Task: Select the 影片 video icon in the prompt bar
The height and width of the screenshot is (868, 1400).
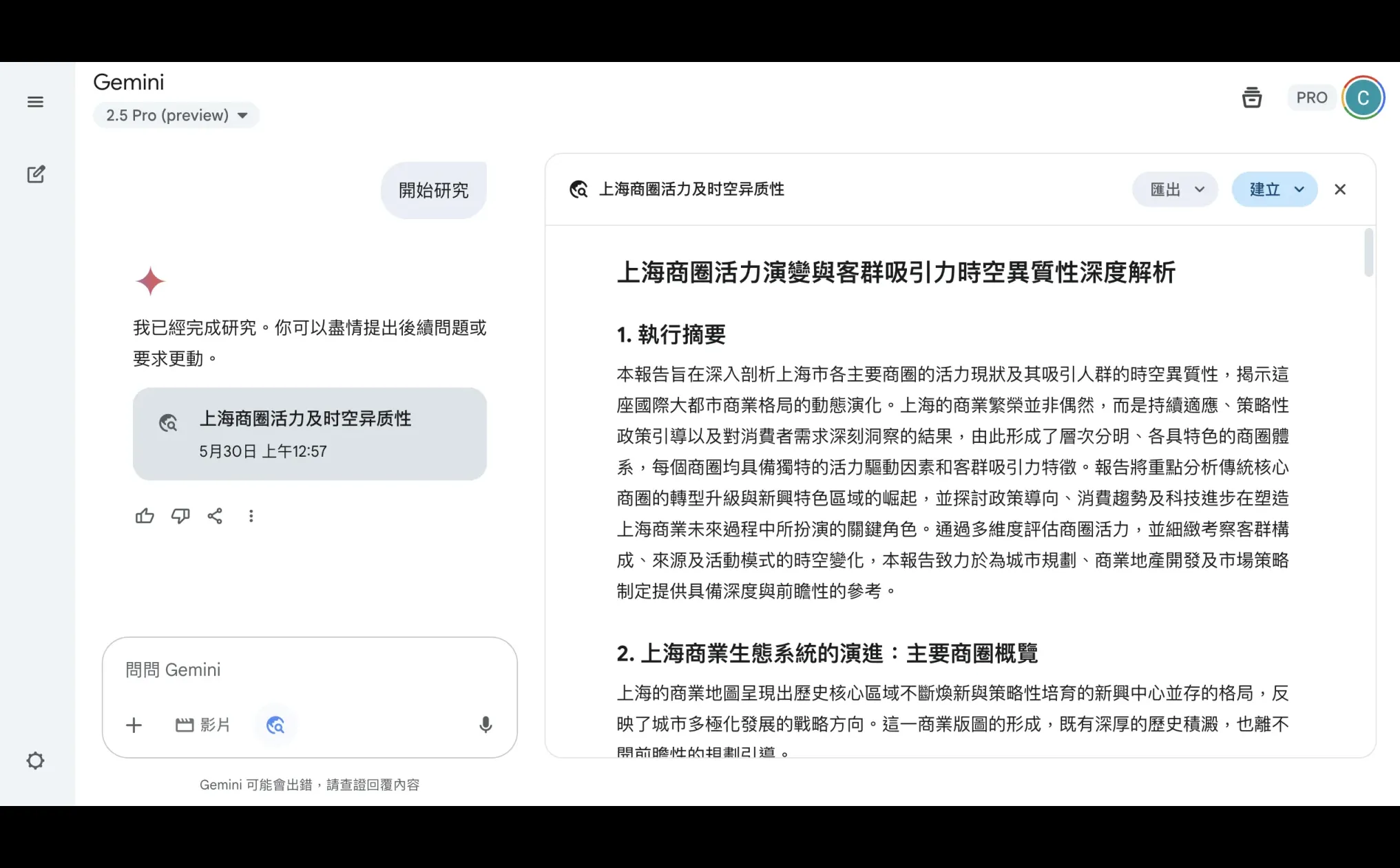Action: (203, 725)
